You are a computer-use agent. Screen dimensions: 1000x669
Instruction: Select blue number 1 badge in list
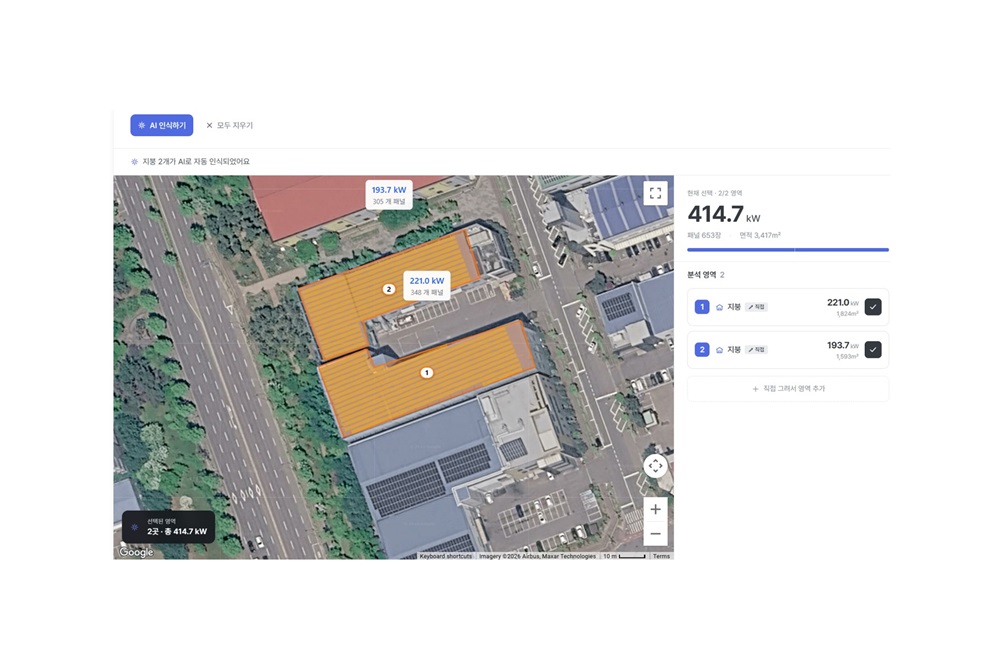[x=702, y=307]
